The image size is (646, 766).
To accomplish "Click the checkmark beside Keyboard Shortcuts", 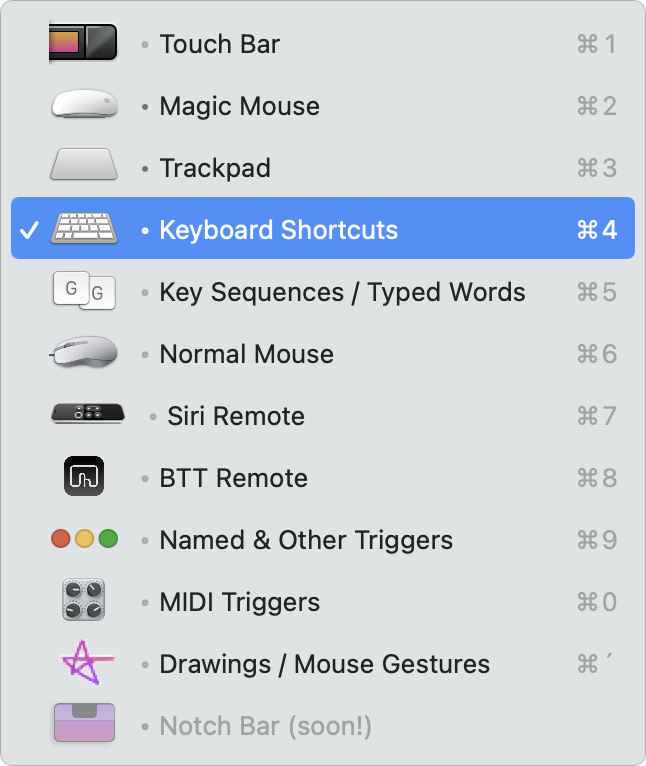I will coord(29,230).
